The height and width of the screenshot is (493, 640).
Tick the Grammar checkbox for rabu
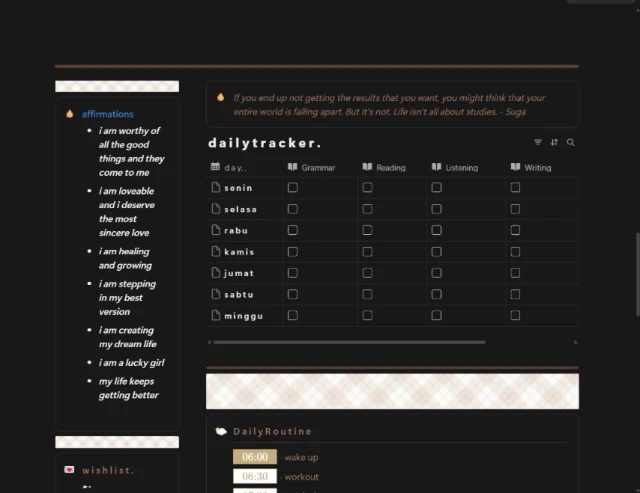(293, 230)
